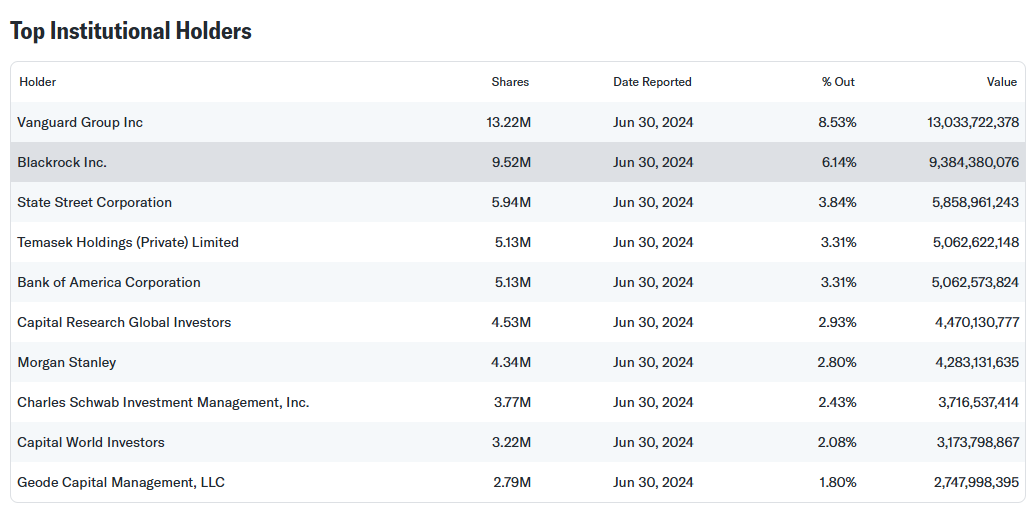Select the Capital World Investors name
Screen dimensions: 1030x512
(x=91, y=442)
